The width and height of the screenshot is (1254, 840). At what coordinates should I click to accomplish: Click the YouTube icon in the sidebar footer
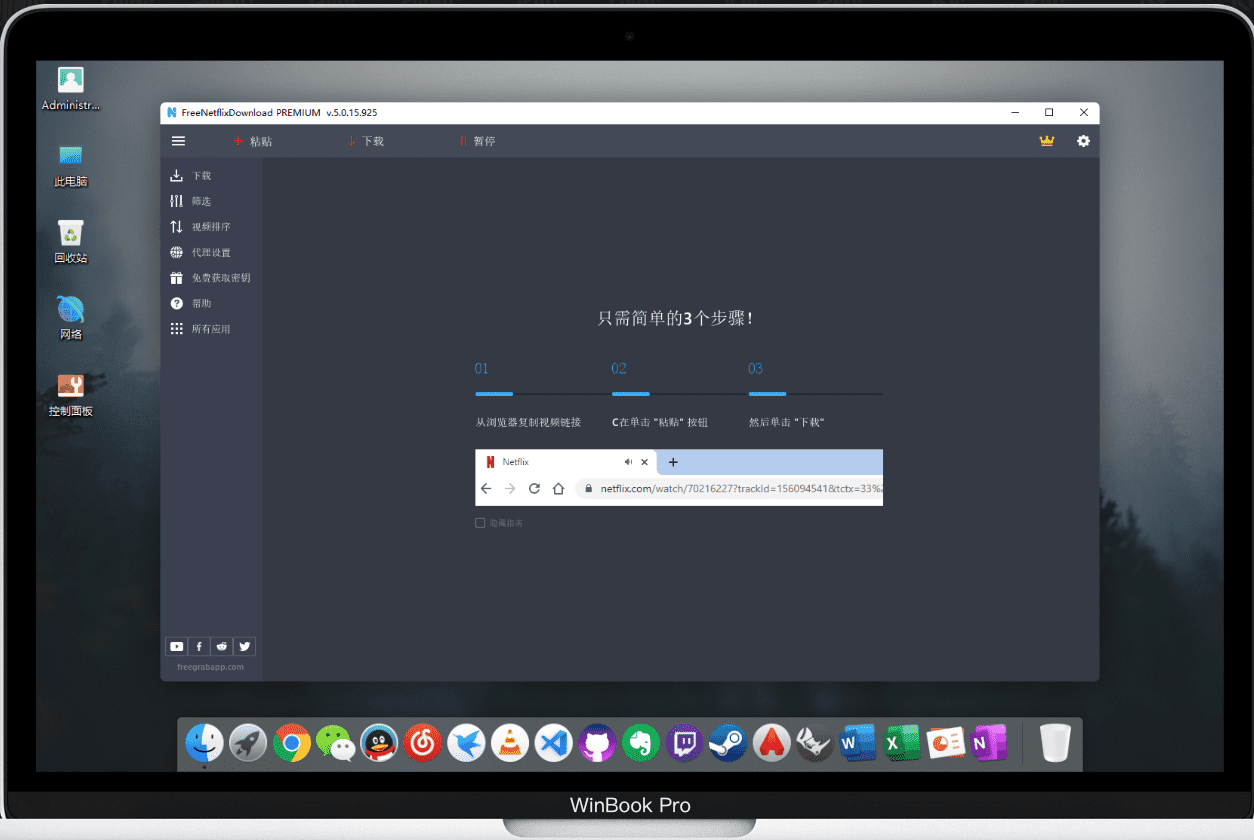177,646
